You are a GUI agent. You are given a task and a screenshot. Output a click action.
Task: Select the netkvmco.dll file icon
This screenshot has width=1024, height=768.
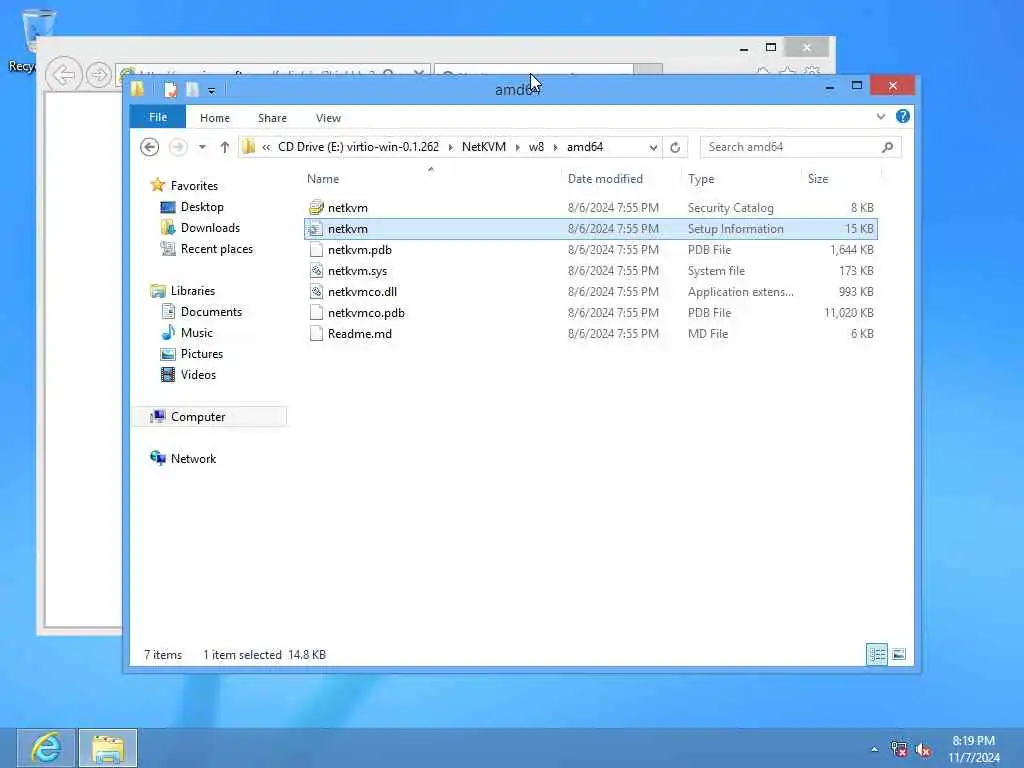point(316,291)
